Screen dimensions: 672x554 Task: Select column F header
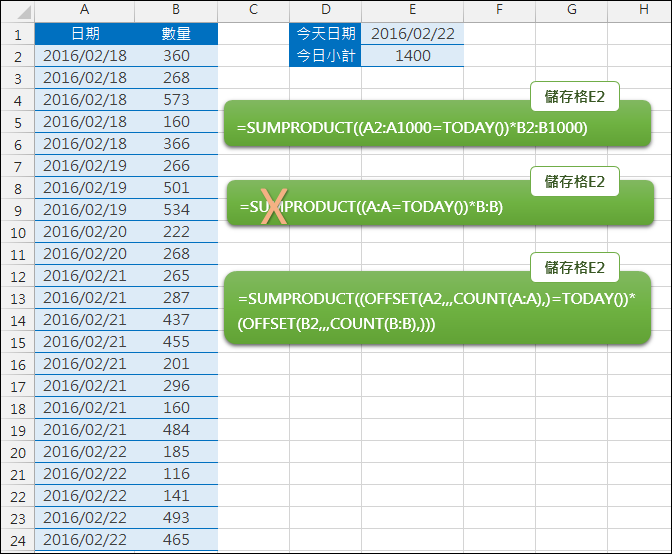499,10
